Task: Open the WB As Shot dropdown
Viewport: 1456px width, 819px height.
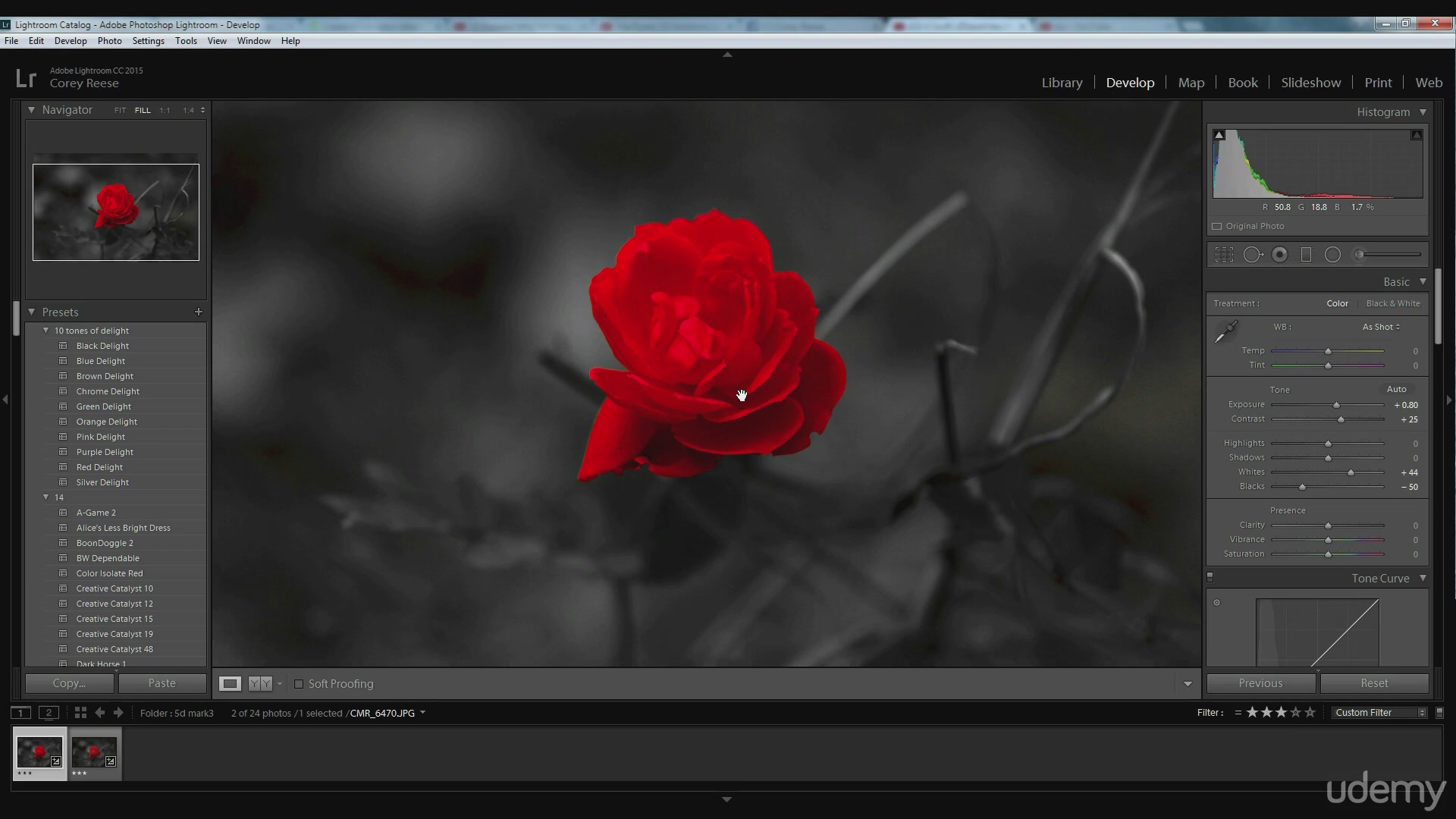Action: 1381,327
